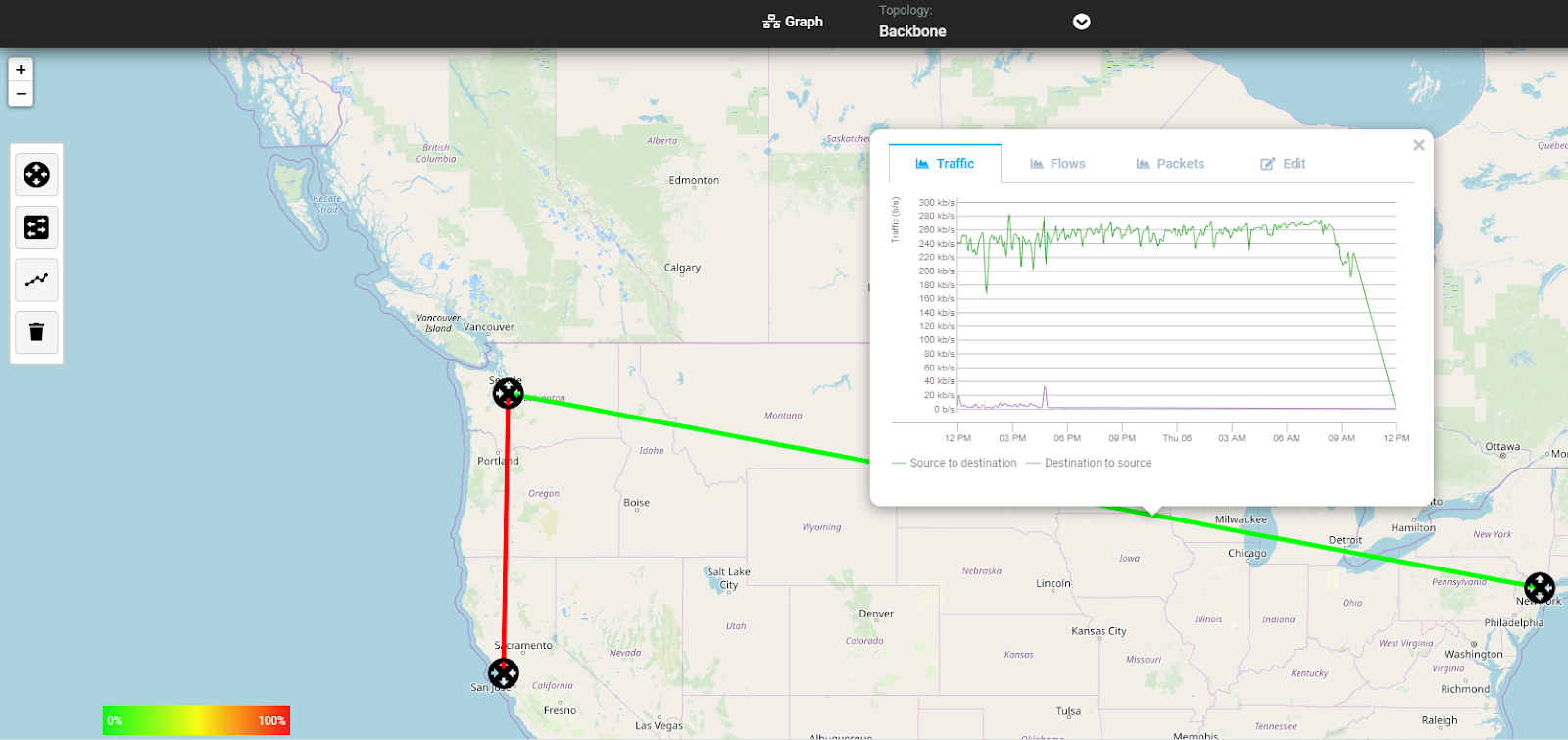Viewport: 1568px width, 740px height.
Task: Select the Traffic tab
Action: [945, 164]
